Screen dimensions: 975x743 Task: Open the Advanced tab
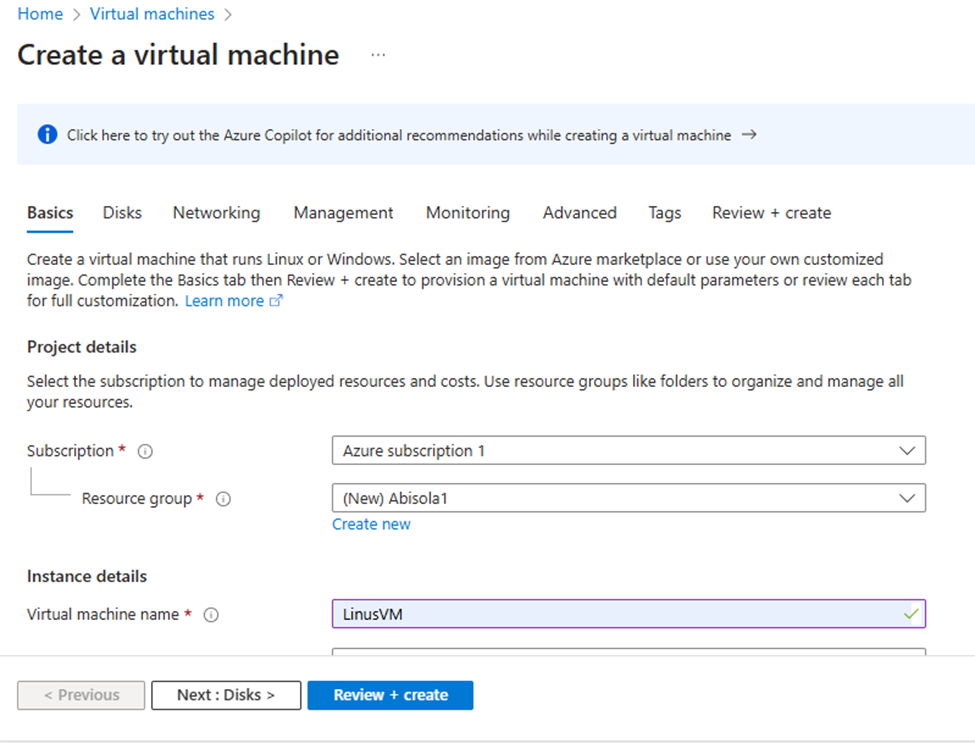click(579, 213)
